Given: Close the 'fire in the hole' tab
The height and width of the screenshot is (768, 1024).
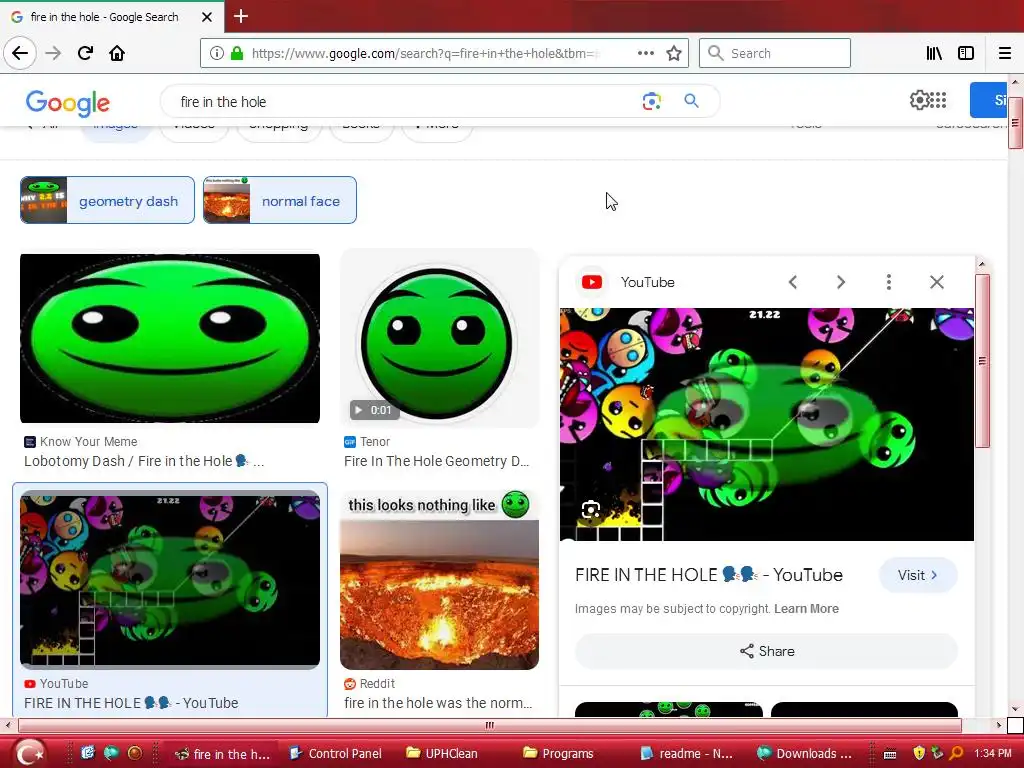Looking at the screenshot, I should [x=207, y=17].
